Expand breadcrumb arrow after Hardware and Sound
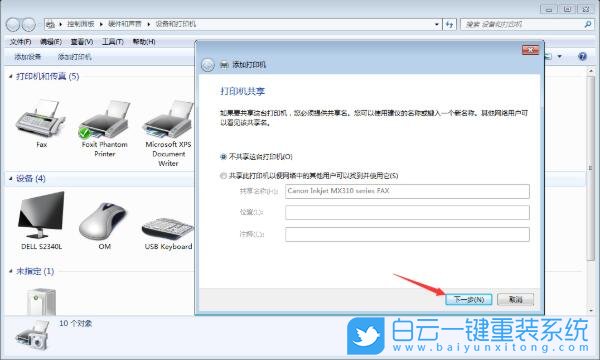Viewport: 600px width, 360px height. (x=148, y=24)
